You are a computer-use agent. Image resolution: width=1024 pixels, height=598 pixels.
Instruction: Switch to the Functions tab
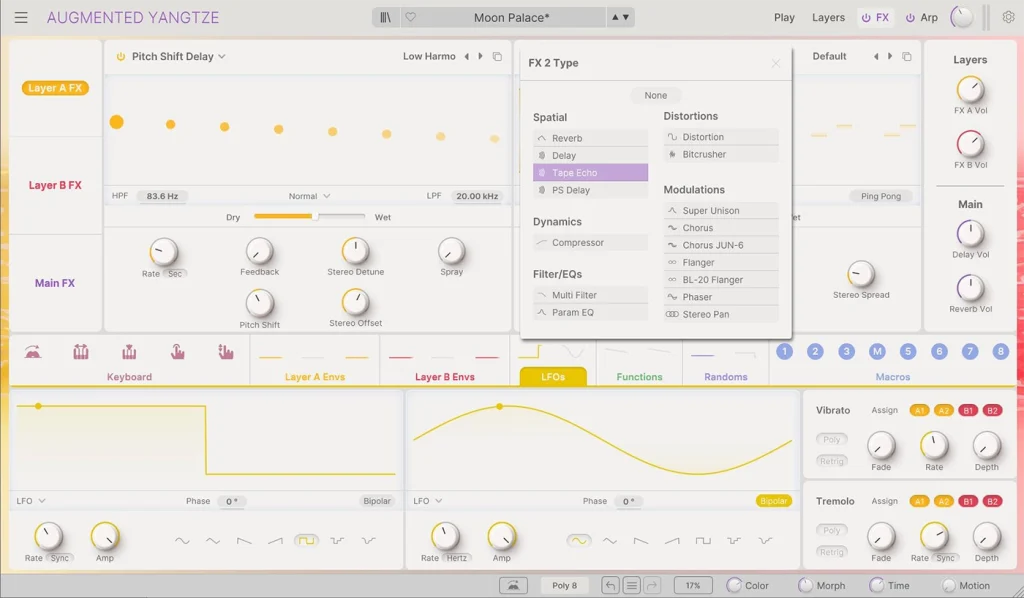639,377
